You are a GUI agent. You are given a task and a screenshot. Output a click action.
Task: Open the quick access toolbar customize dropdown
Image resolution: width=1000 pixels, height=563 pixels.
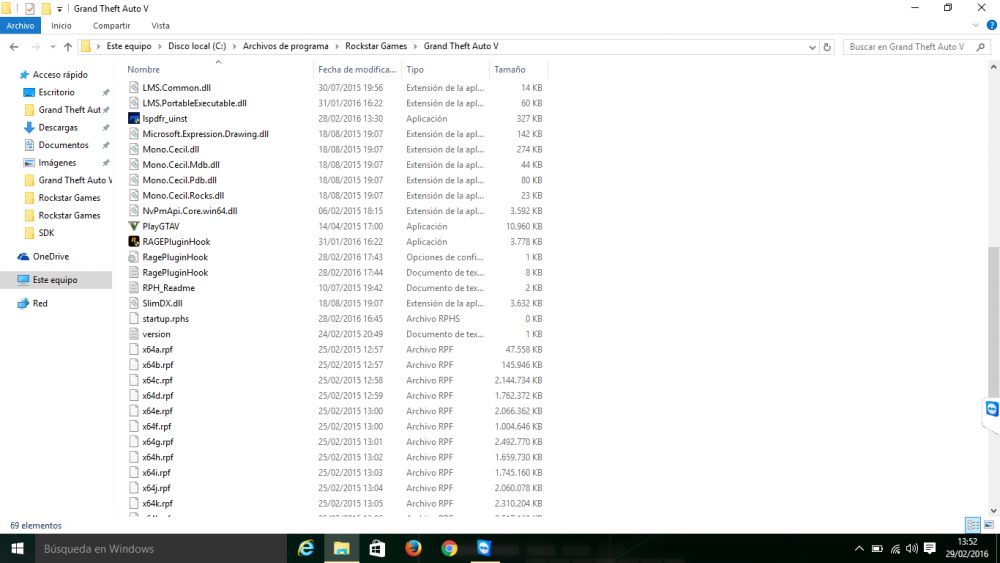pyautogui.click(x=59, y=9)
